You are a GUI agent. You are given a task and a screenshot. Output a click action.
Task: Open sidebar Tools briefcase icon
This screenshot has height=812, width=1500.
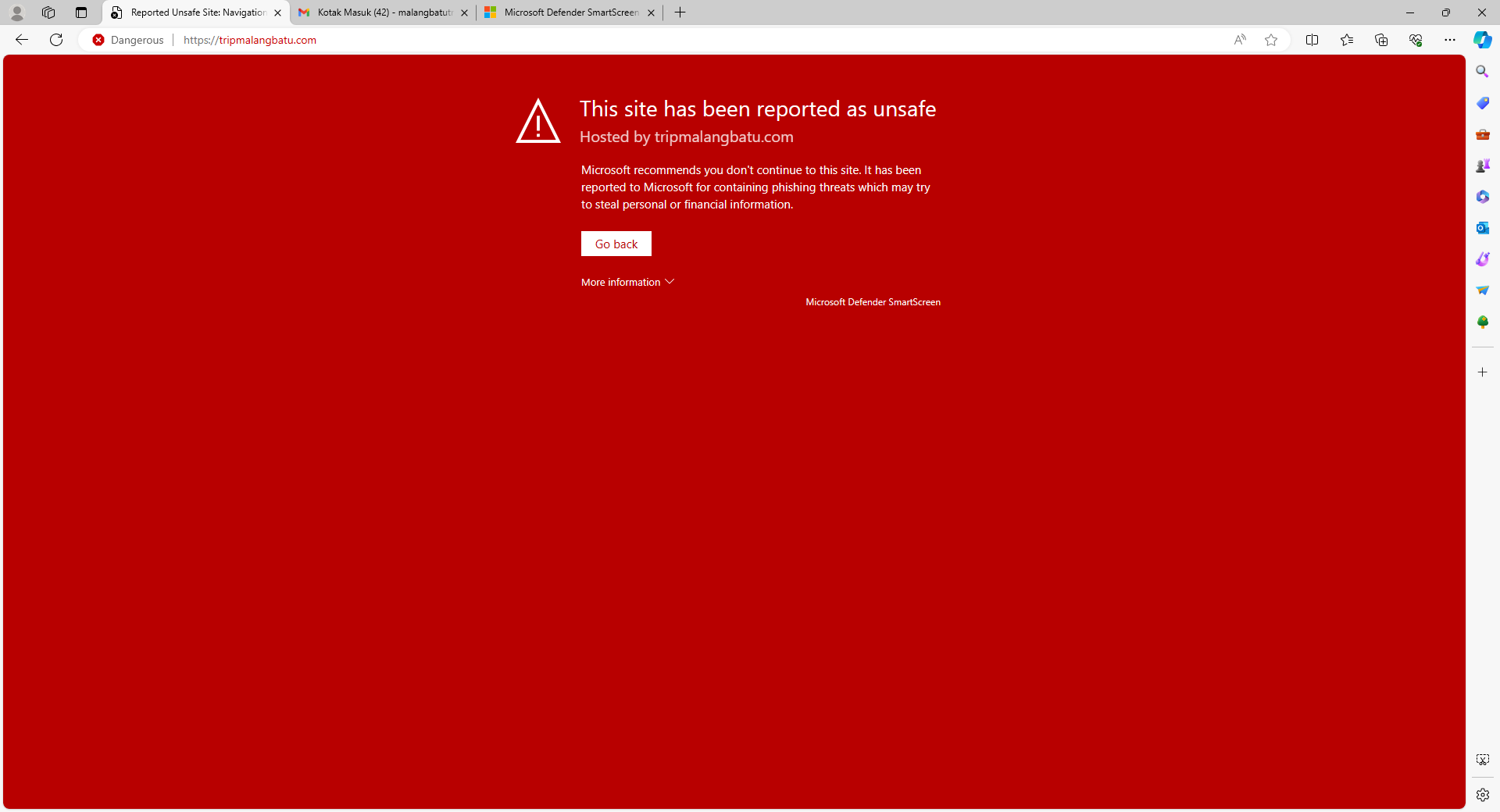point(1482,134)
